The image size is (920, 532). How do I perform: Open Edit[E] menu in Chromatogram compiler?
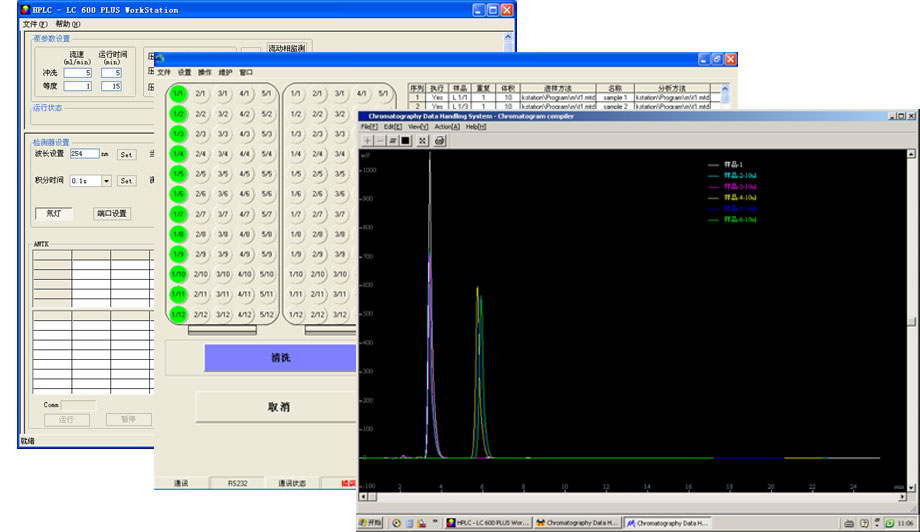pos(393,127)
